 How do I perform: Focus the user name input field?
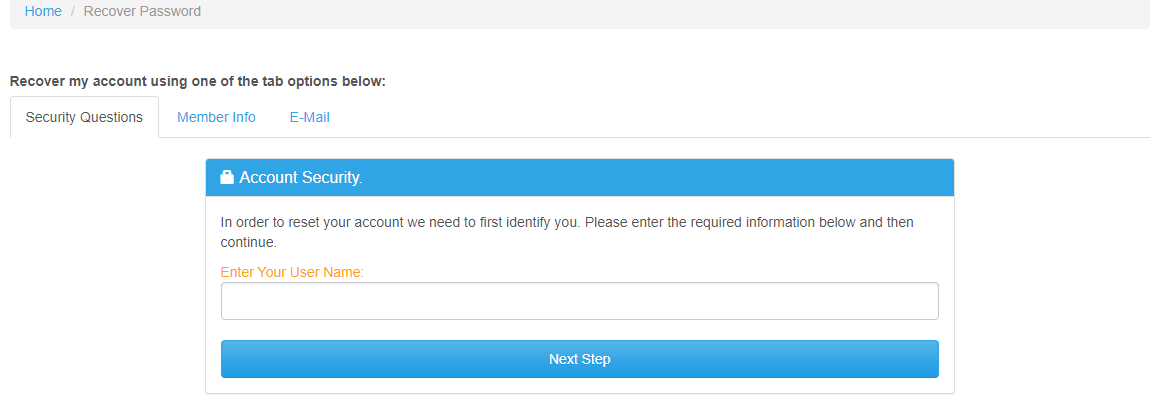click(x=579, y=301)
